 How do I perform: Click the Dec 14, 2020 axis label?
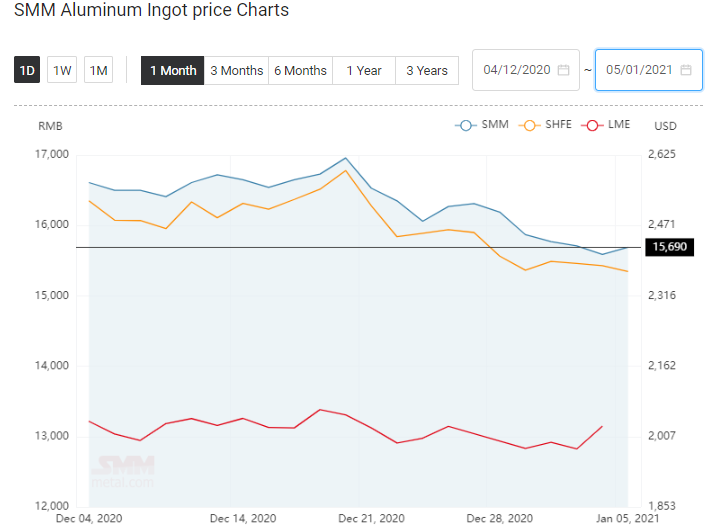tap(243, 518)
